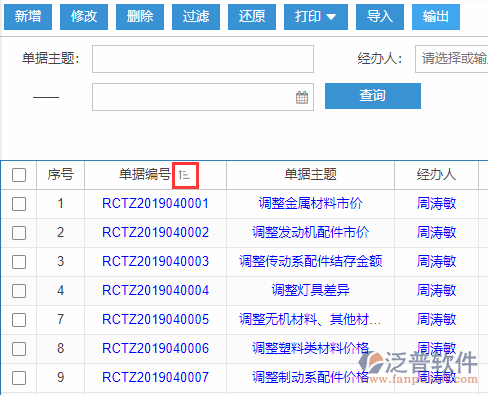Check the row for RCTZ2019040001
This screenshot has height=395, width=488.
(x=19, y=204)
